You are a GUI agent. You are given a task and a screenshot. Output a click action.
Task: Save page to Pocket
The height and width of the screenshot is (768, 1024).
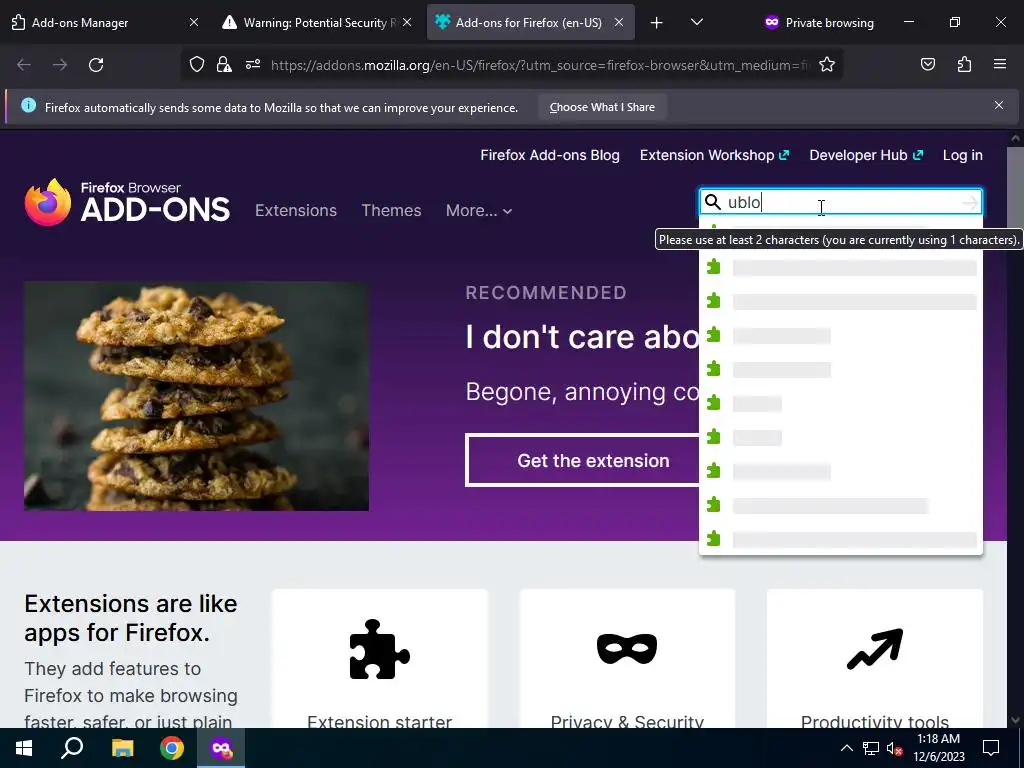927,65
